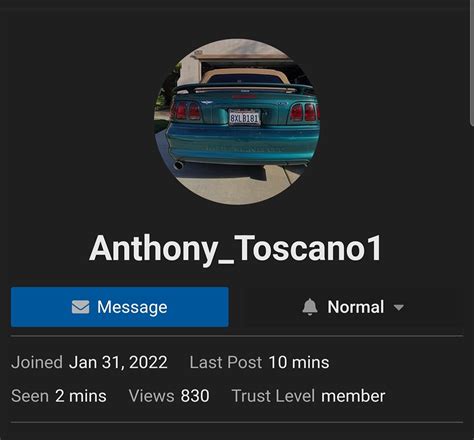Click the Last Post 10 mins link
474x440 pixels.
299,362
